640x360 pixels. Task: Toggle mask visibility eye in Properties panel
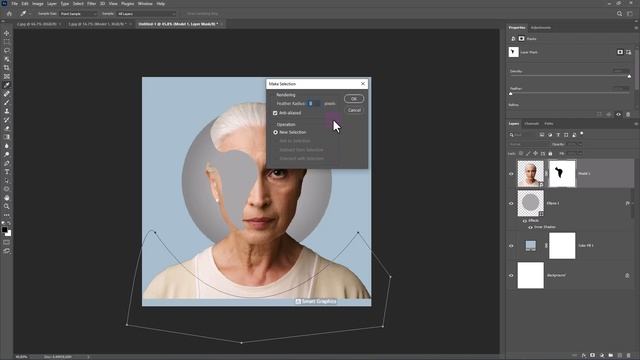tap(618, 115)
